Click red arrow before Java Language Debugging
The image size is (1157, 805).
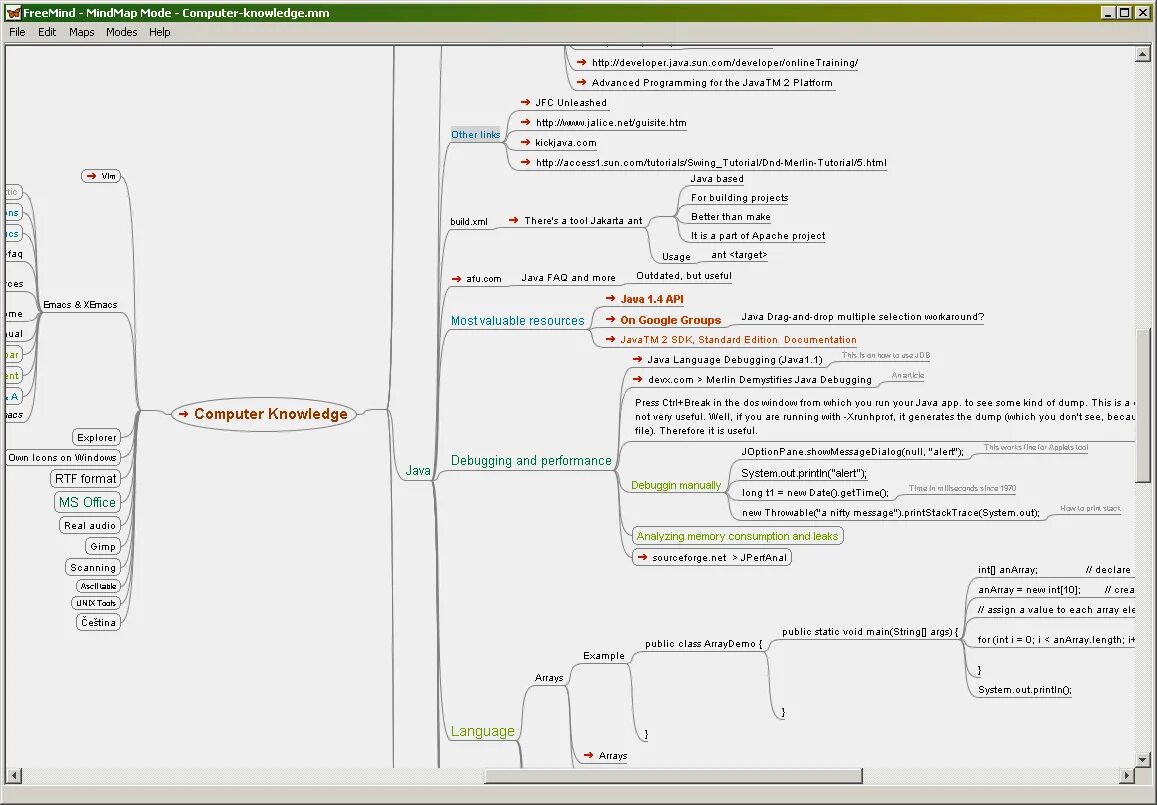point(638,359)
